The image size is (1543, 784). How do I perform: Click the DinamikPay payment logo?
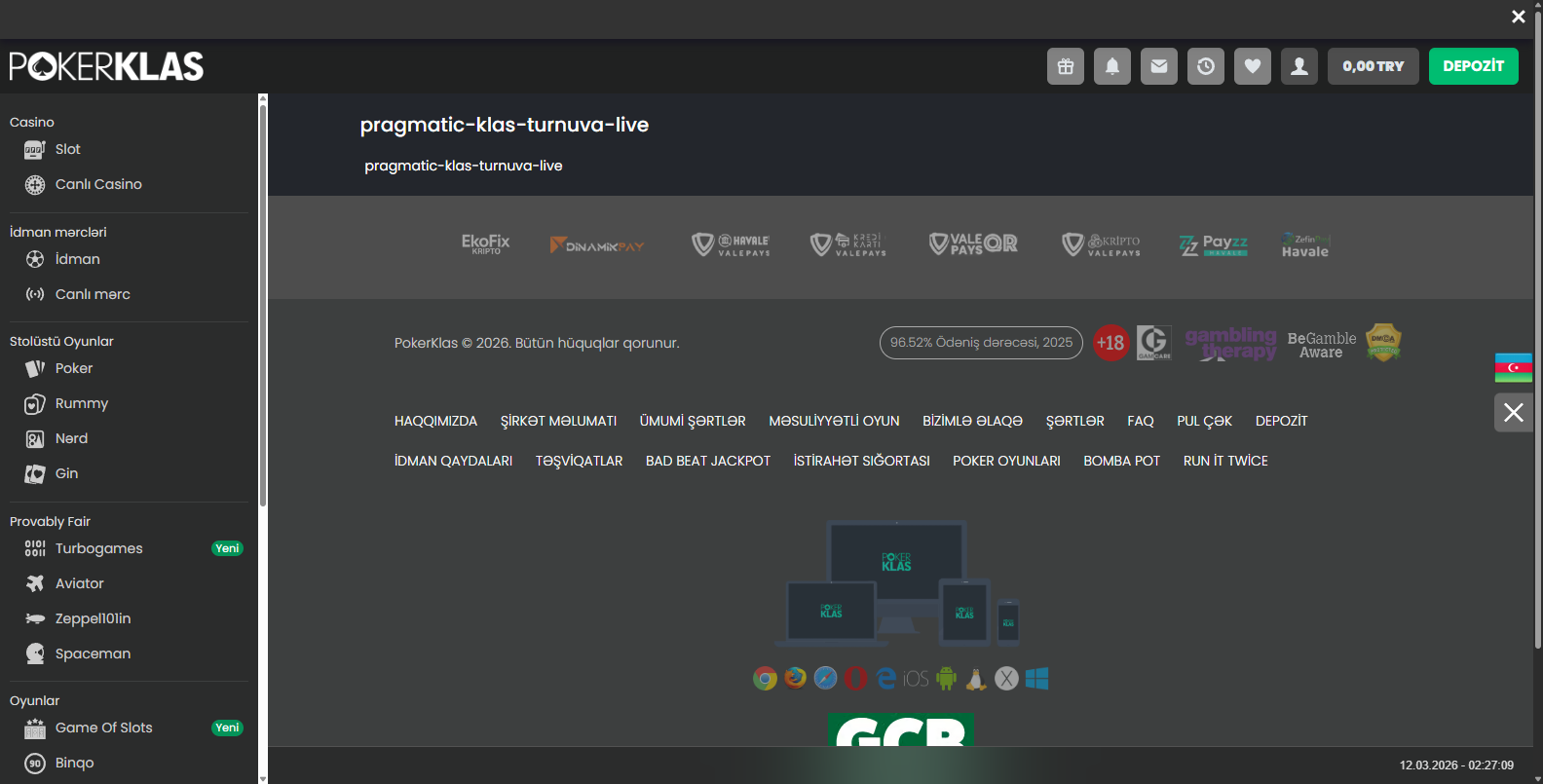[597, 244]
